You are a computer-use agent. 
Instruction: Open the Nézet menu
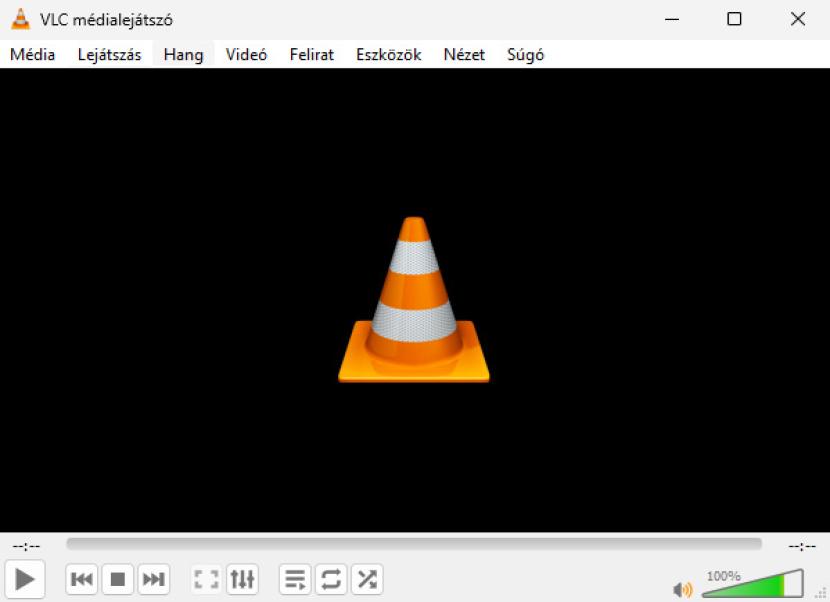[464, 55]
